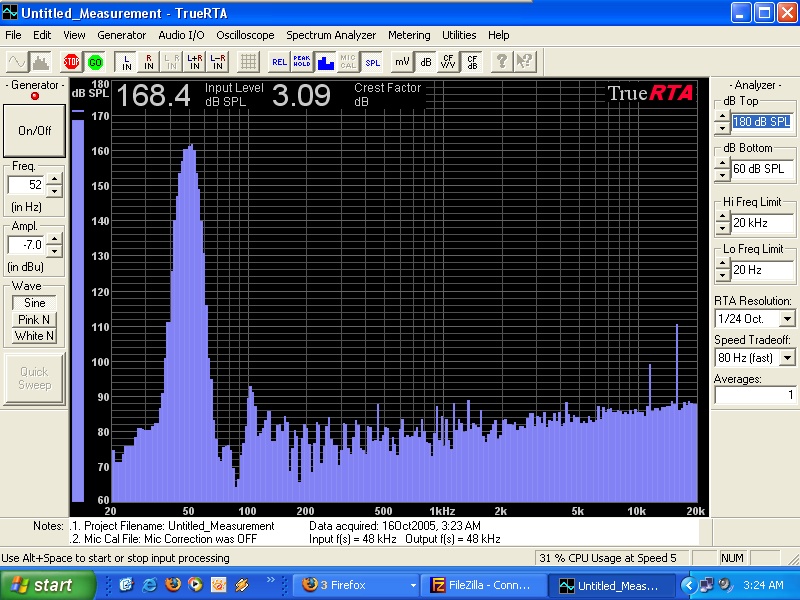This screenshot has width=800, height=600.
Task: Select crest factor V/V icon
Action: pyautogui.click(x=448, y=62)
